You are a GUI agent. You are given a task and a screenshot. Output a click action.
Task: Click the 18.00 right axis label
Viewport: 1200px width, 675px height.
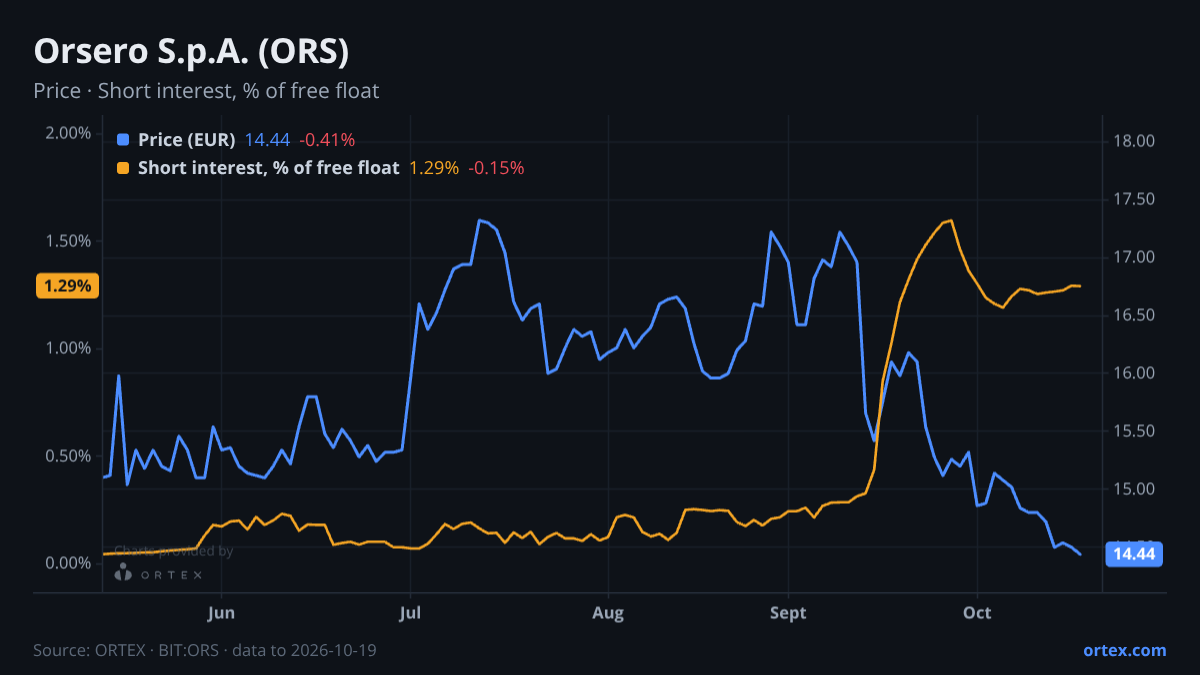pos(1135,141)
